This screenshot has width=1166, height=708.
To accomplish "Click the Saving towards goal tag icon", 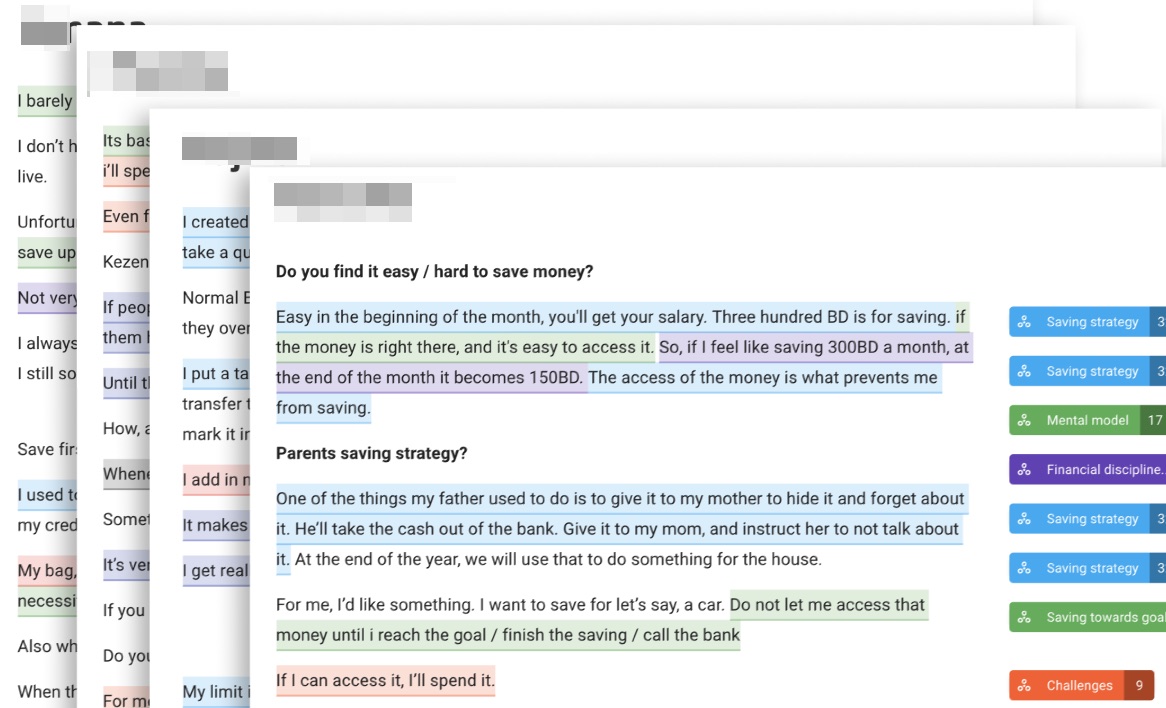I will tap(1024, 617).
